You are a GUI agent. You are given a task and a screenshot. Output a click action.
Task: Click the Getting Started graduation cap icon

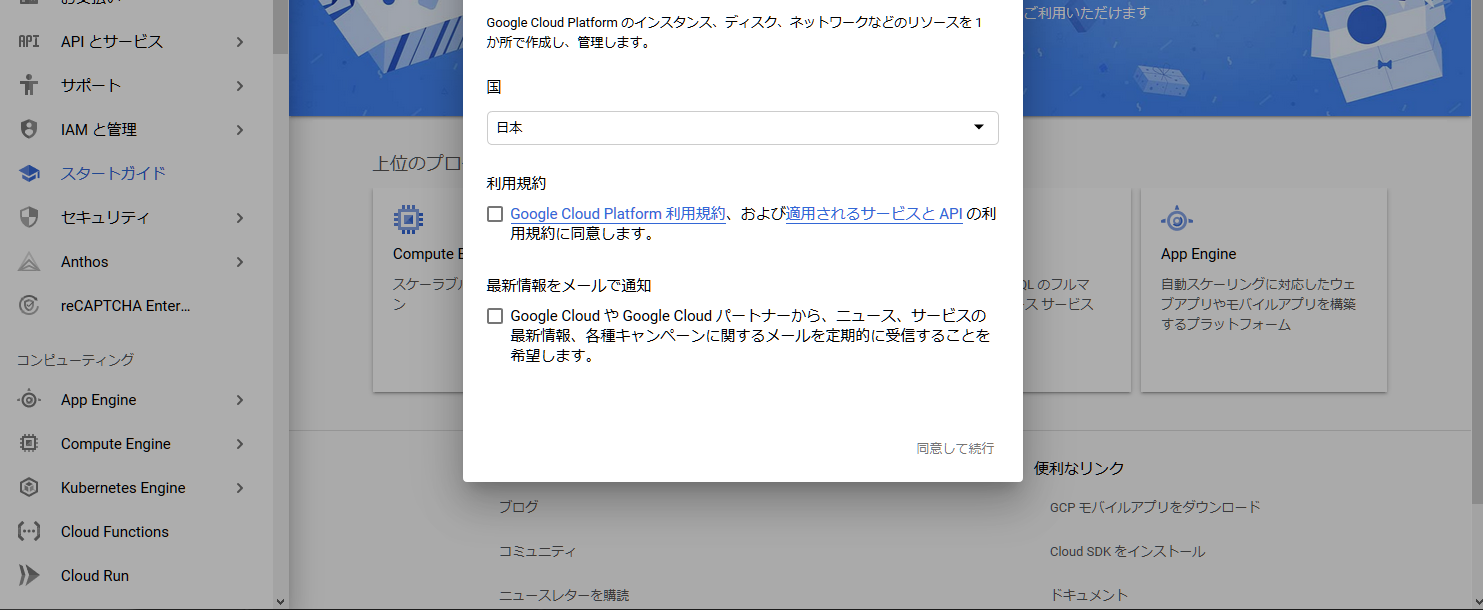click(29, 174)
